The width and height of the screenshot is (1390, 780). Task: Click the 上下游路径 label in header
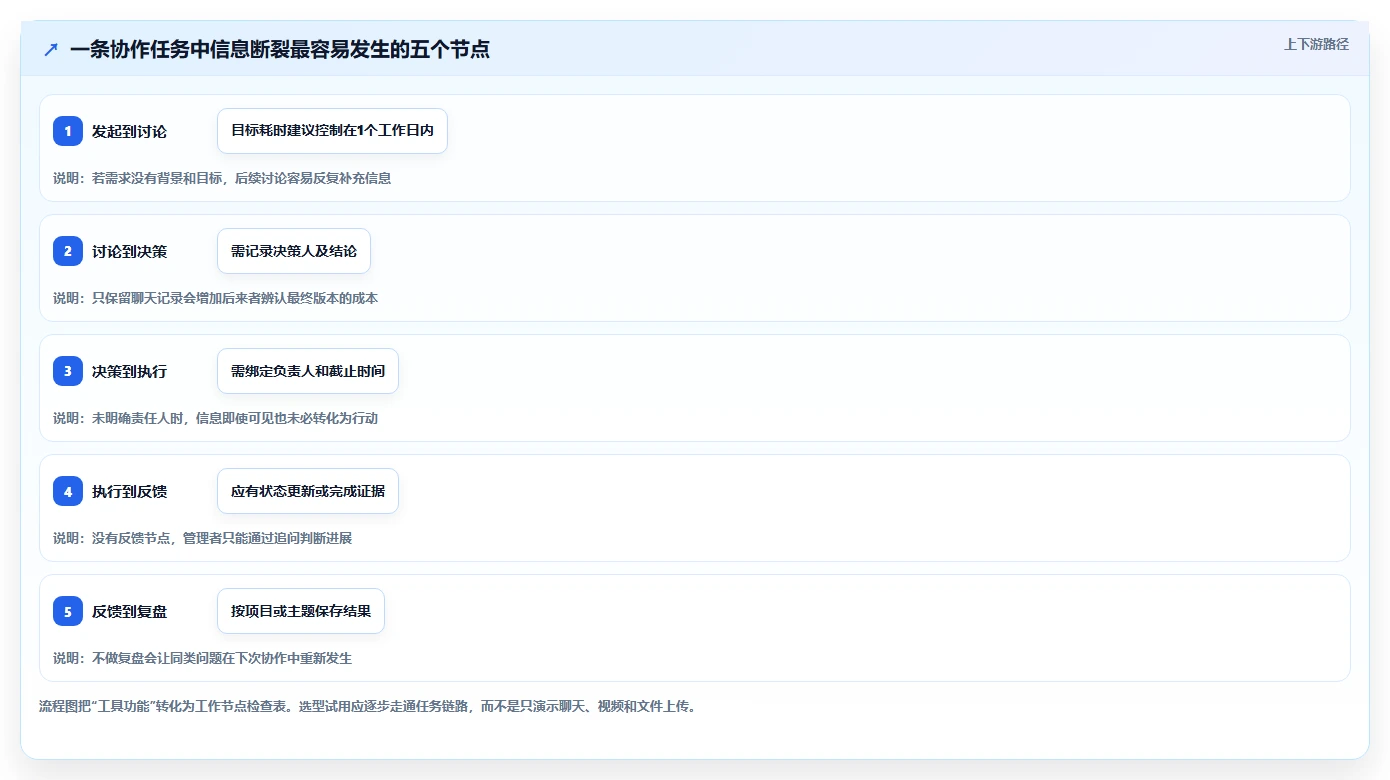coord(1316,44)
